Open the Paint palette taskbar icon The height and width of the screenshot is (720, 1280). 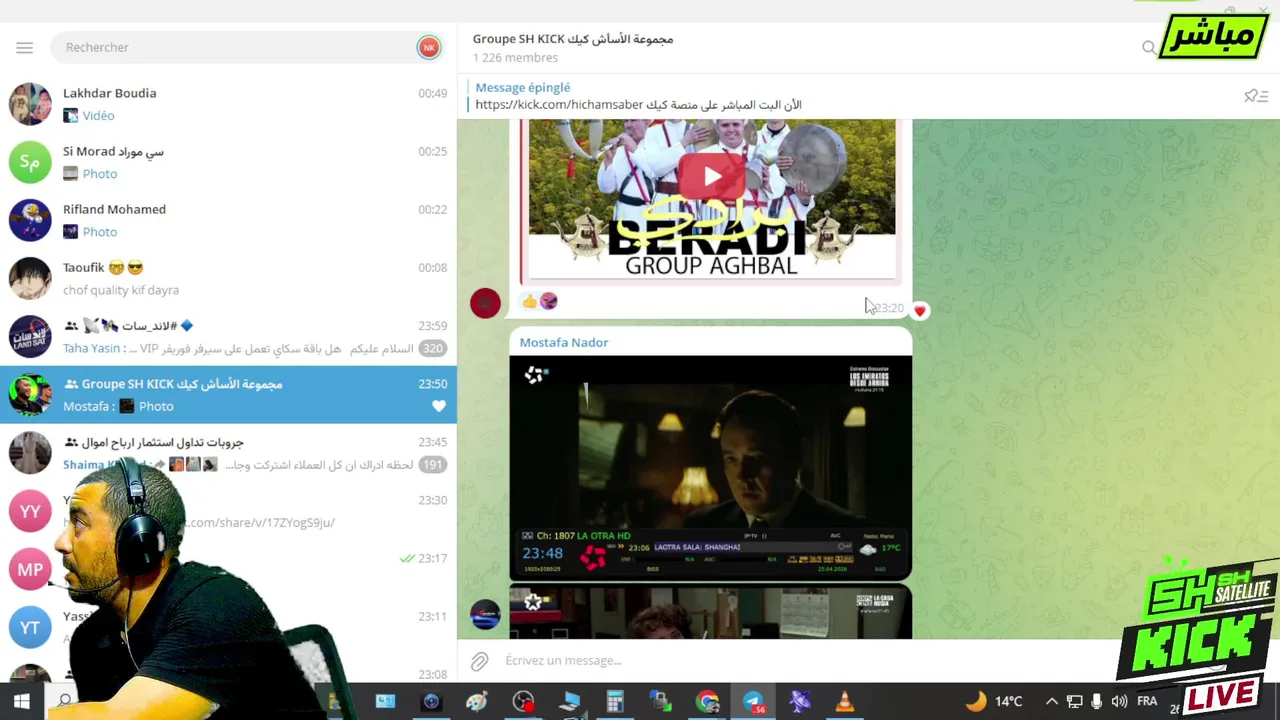477,701
